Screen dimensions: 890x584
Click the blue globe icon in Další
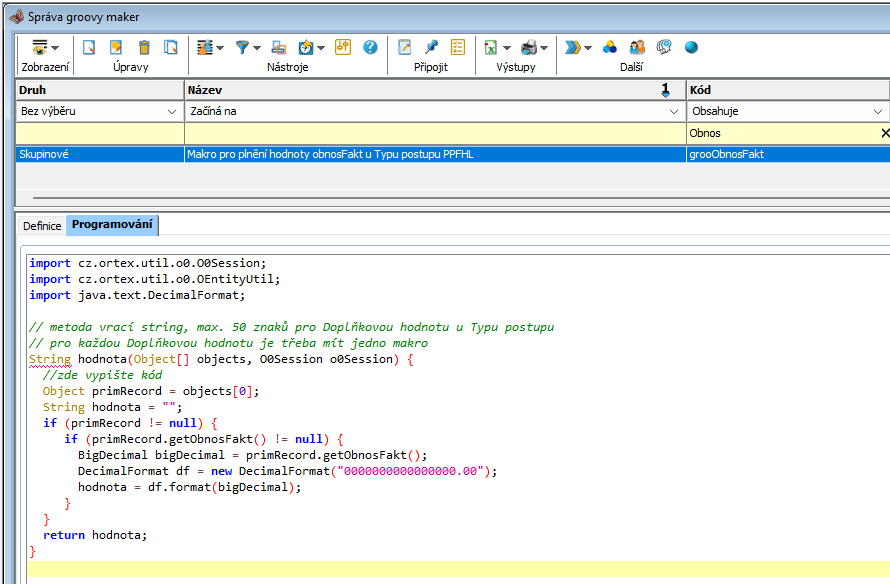(x=691, y=47)
